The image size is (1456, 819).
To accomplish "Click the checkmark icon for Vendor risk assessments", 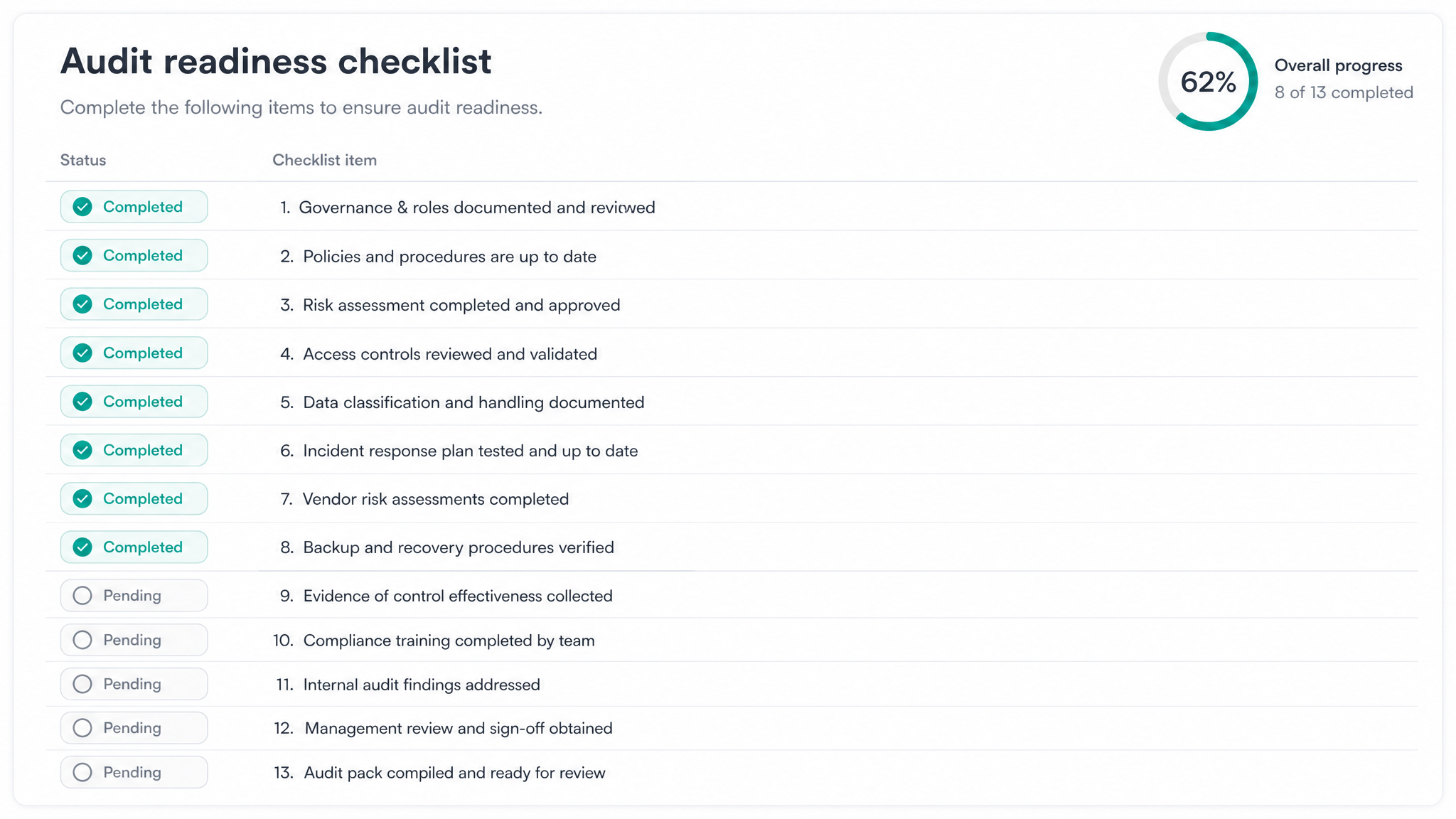I will click(x=82, y=498).
